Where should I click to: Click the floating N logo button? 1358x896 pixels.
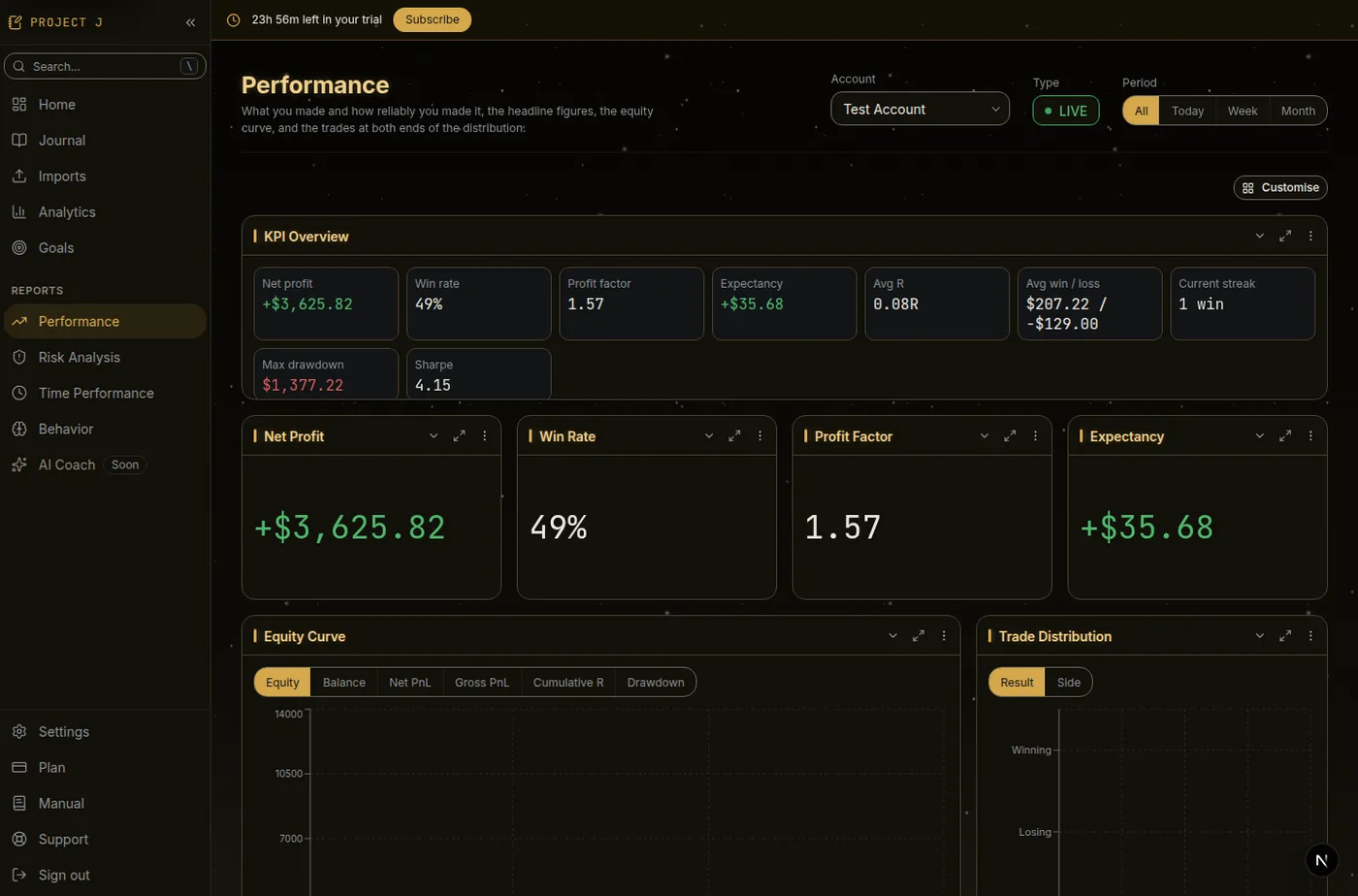[1321, 860]
